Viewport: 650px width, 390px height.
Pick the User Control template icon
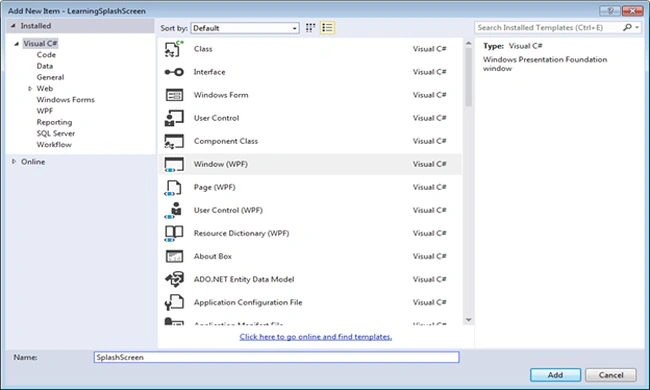[174, 118]
